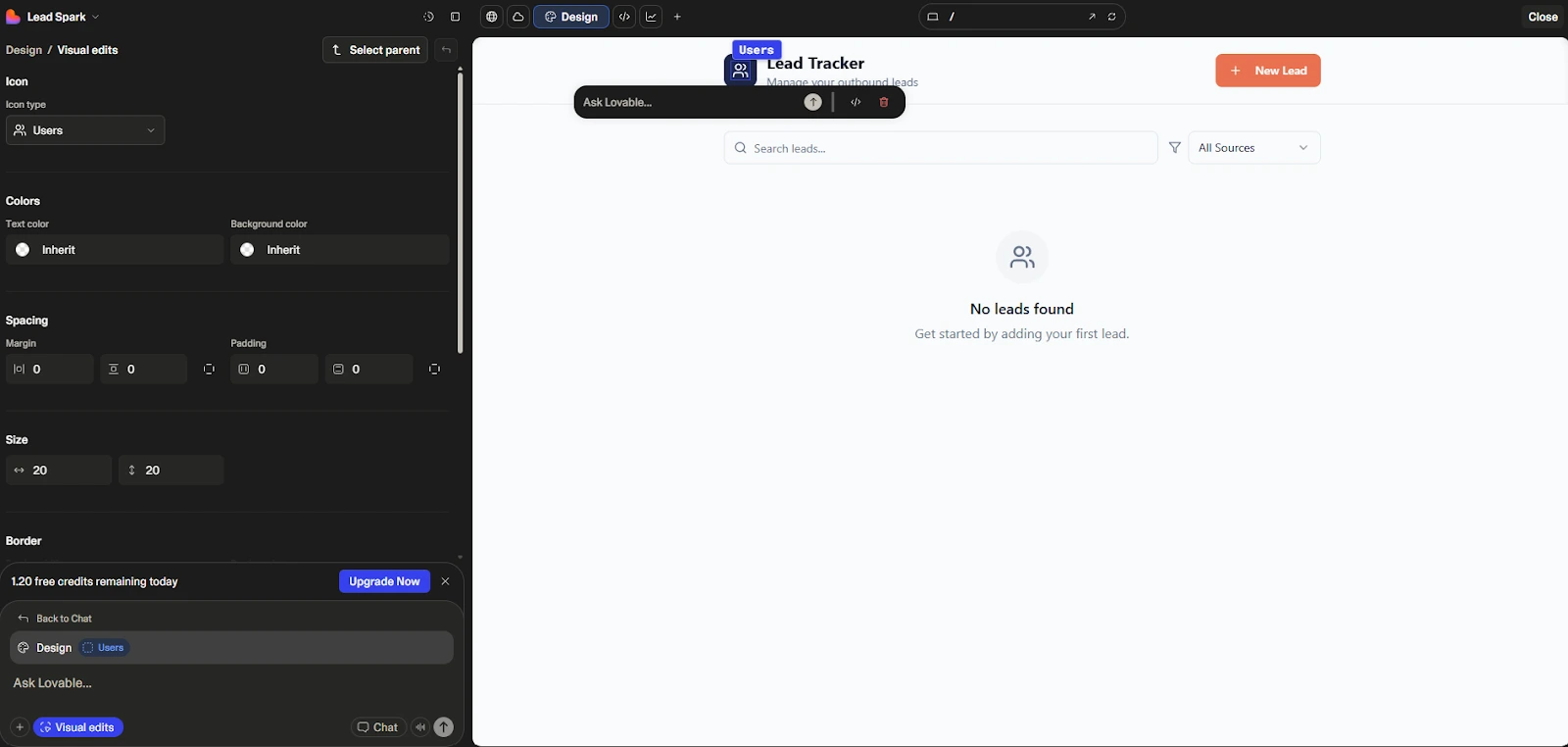Viewport: 1568px width, 747px height.
Task: Switch to the Design tab
Action: [x=571, y=17]
